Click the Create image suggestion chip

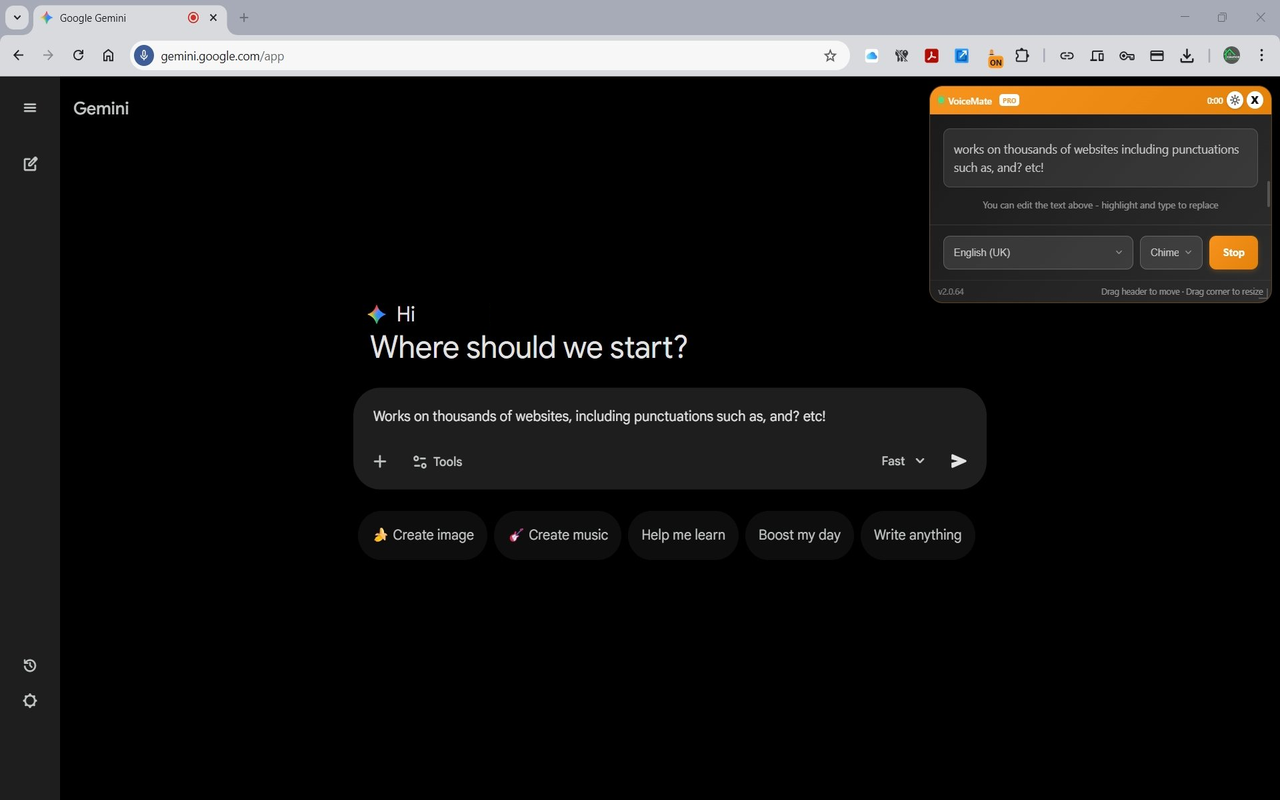[423, 535]
